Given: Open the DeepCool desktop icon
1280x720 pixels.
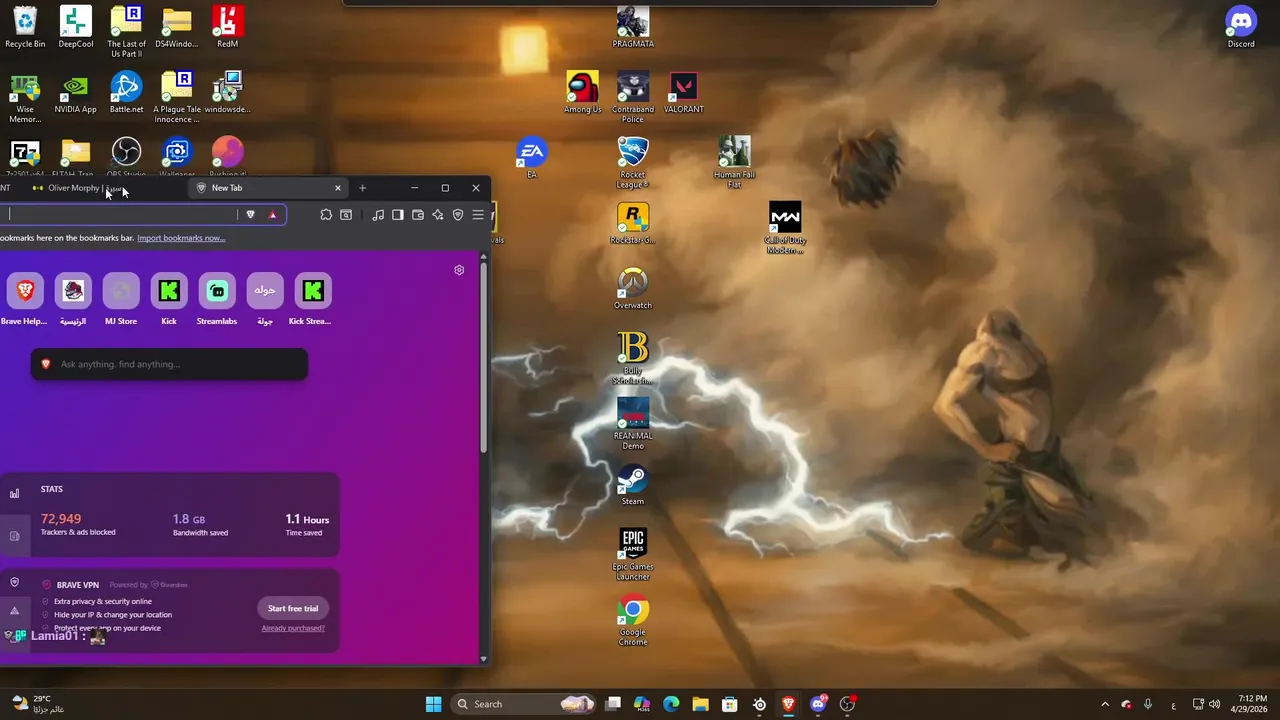Looking at the screenshot, I should 76,27.
